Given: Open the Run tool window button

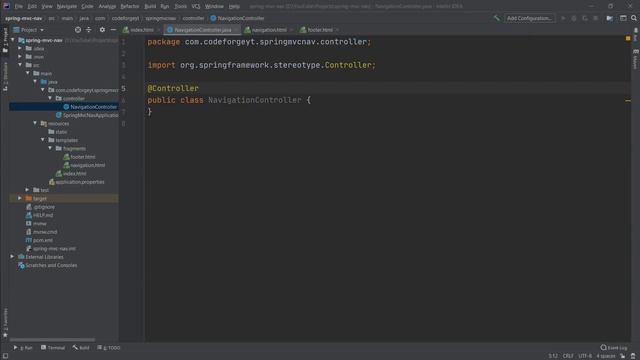Looking at the screenshot, I should 23,348.
